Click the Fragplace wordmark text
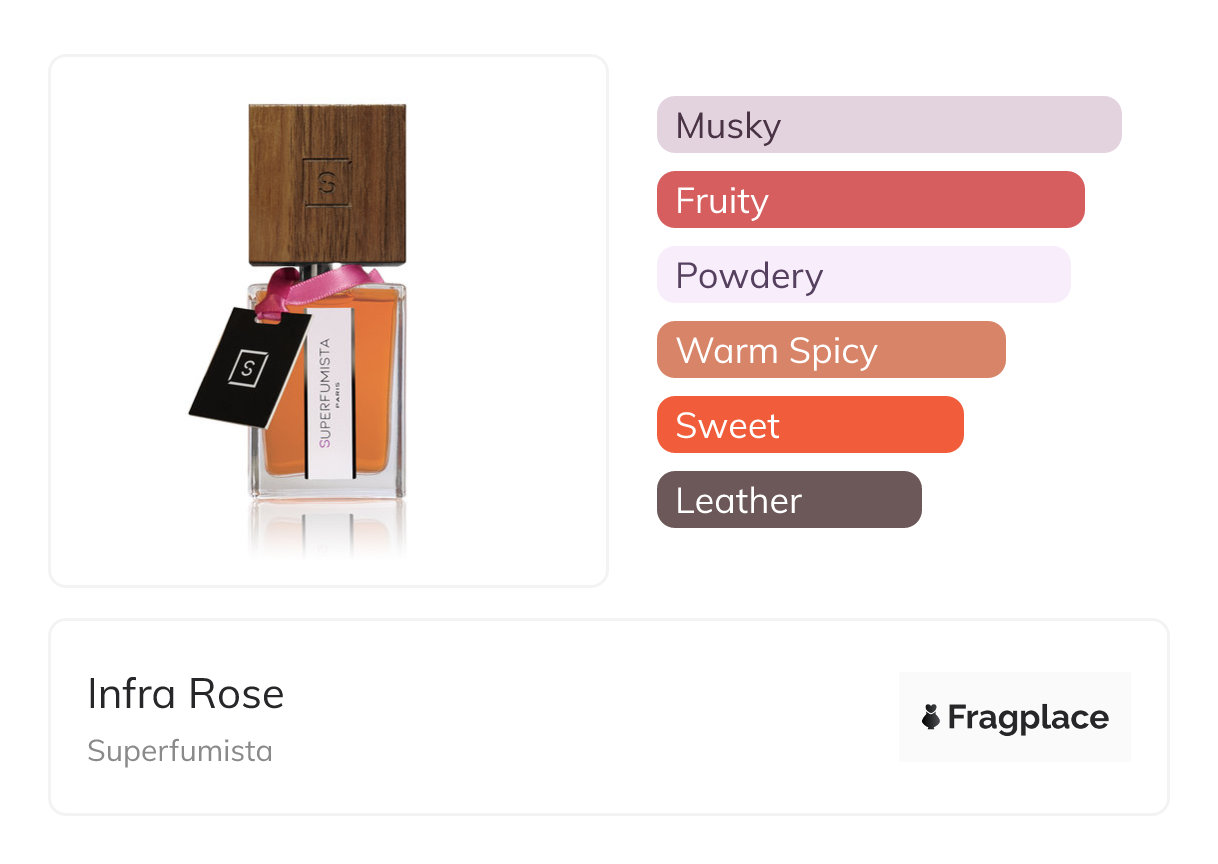Viewport: 1218px width, 864px height. 1028,717
